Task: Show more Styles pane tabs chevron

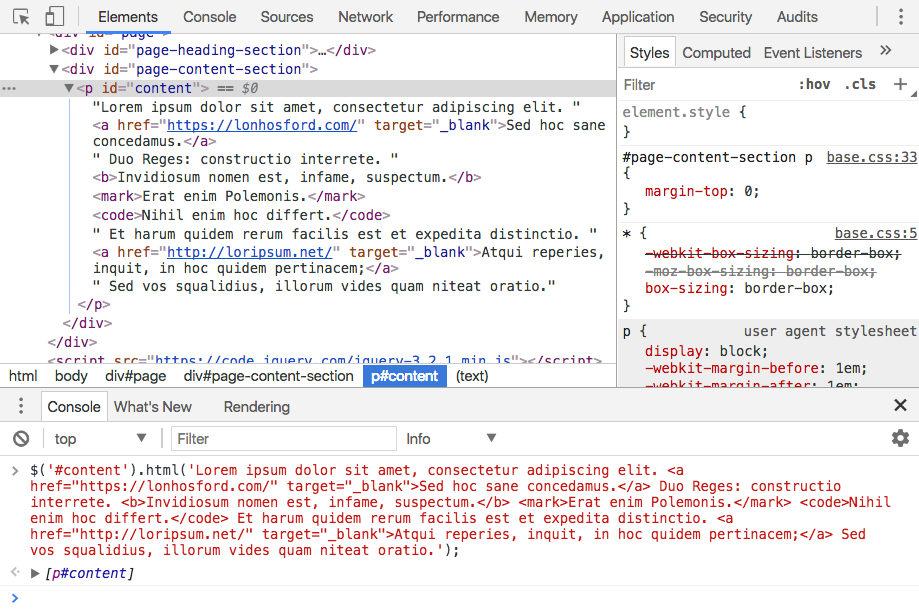Action: [886, 51]
